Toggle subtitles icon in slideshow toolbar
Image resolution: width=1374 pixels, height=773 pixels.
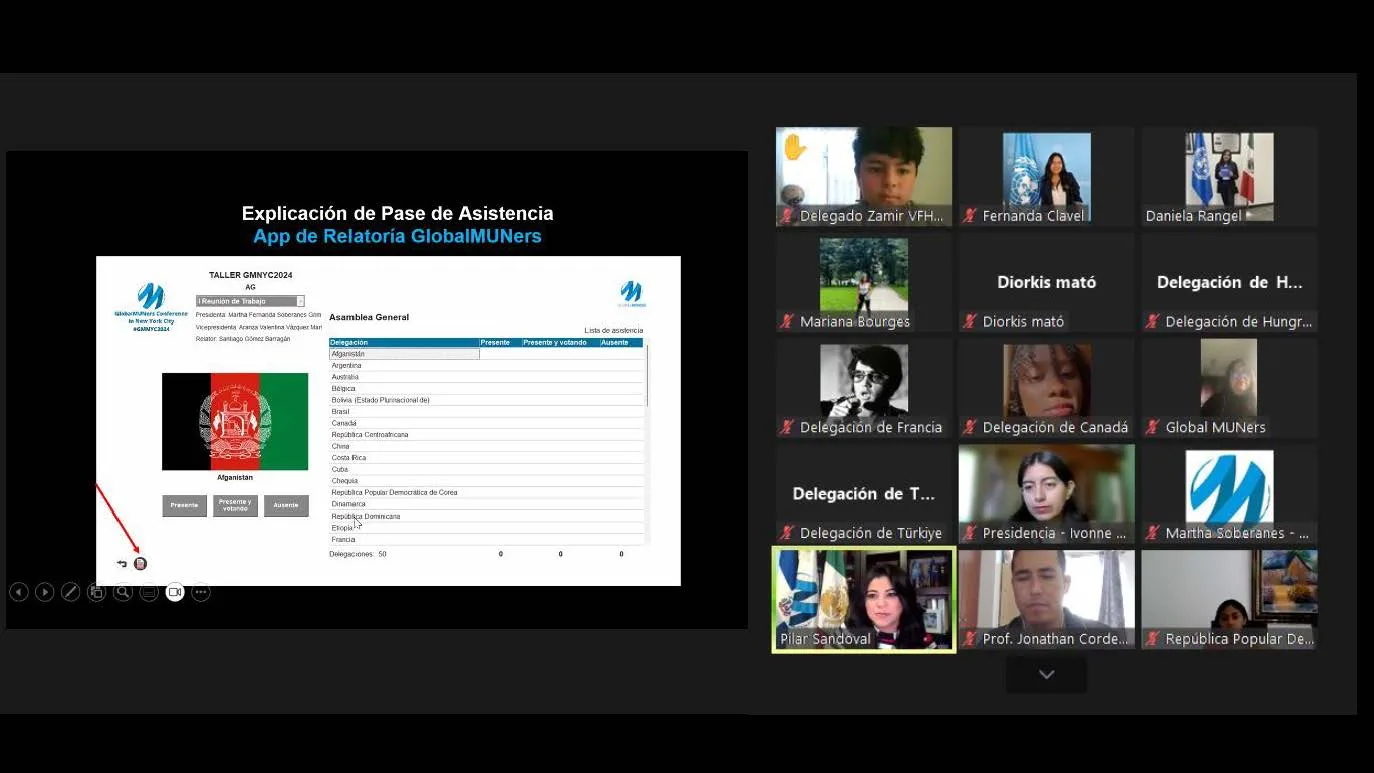click(149, 592)
